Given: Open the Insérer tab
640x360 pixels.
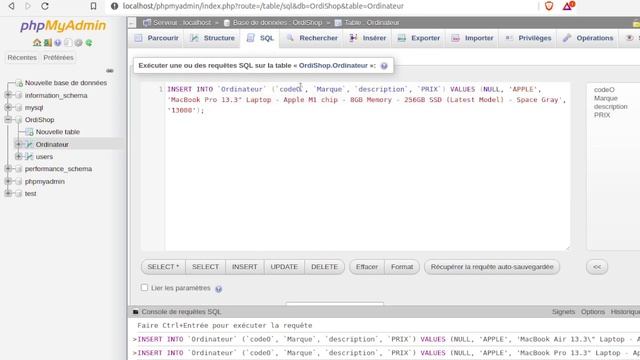Looking at the screenshot, I should (x=368, y=38).
